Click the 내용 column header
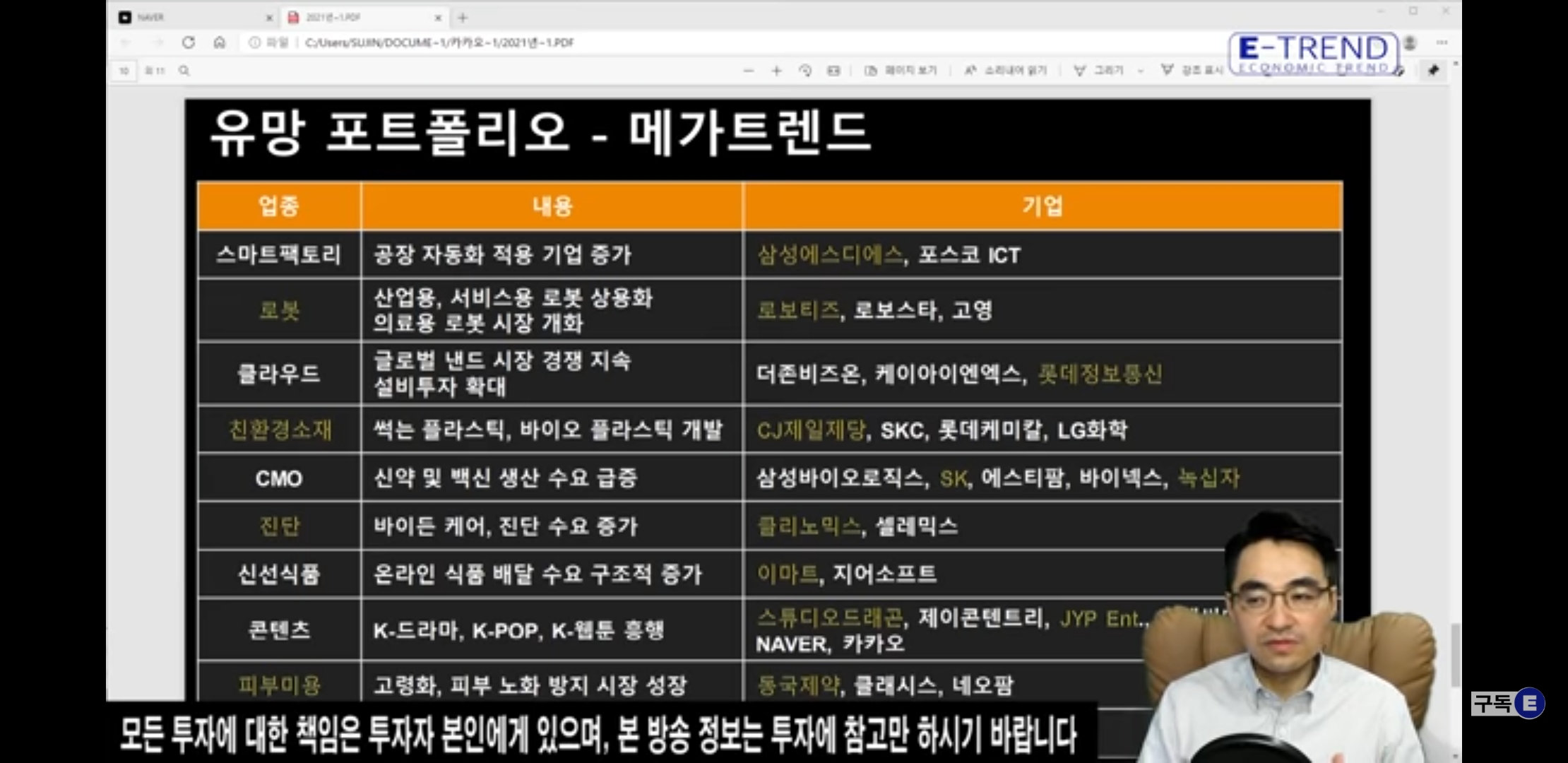 point(552,206)
